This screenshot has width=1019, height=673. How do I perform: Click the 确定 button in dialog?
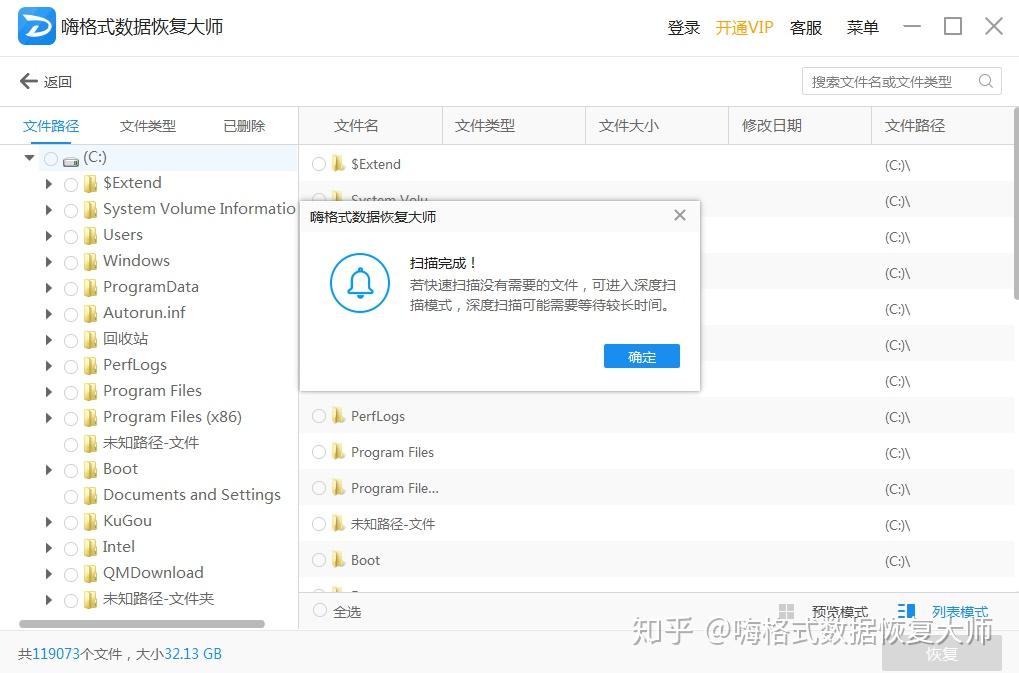coord(641,357)
